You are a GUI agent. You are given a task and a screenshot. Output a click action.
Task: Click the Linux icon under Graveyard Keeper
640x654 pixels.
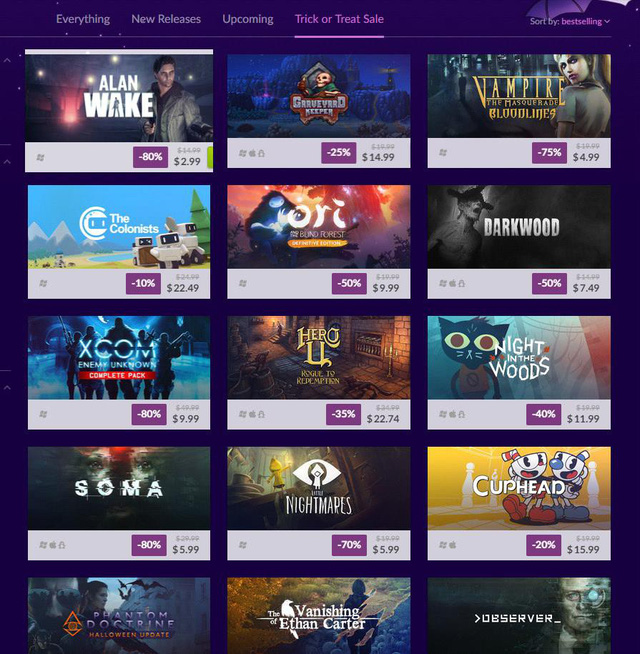[x=262, y=153]
